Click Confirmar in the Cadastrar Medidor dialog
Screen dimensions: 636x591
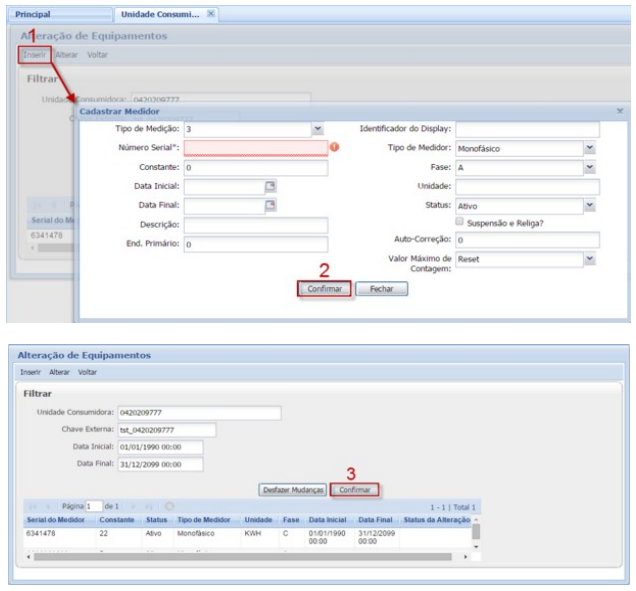pos(324,289)
